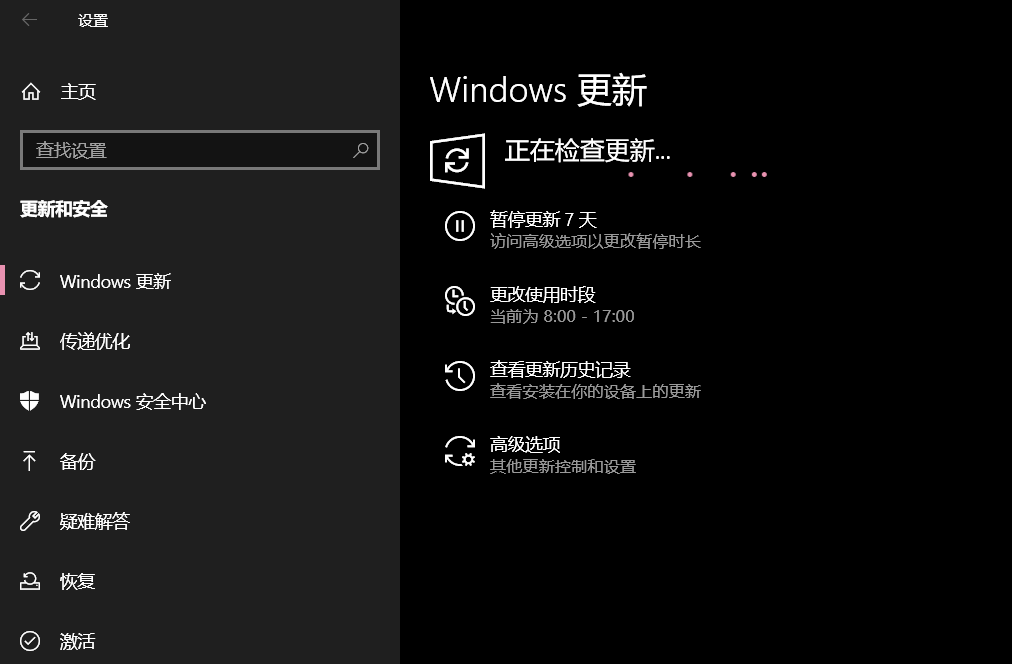
Task: Click the shield icon for Windows 安全中心
Action: (30, 401)
